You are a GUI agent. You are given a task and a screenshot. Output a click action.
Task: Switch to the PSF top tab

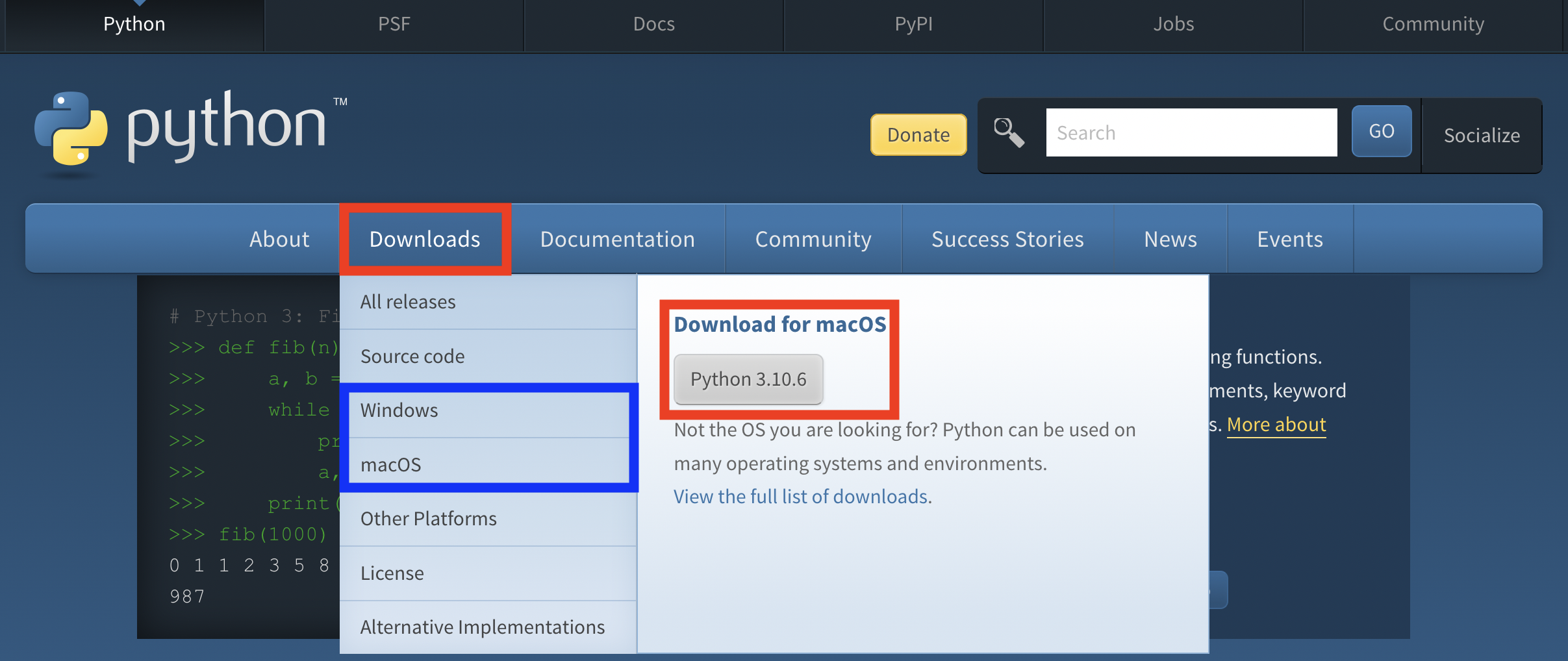click(394, 24)
